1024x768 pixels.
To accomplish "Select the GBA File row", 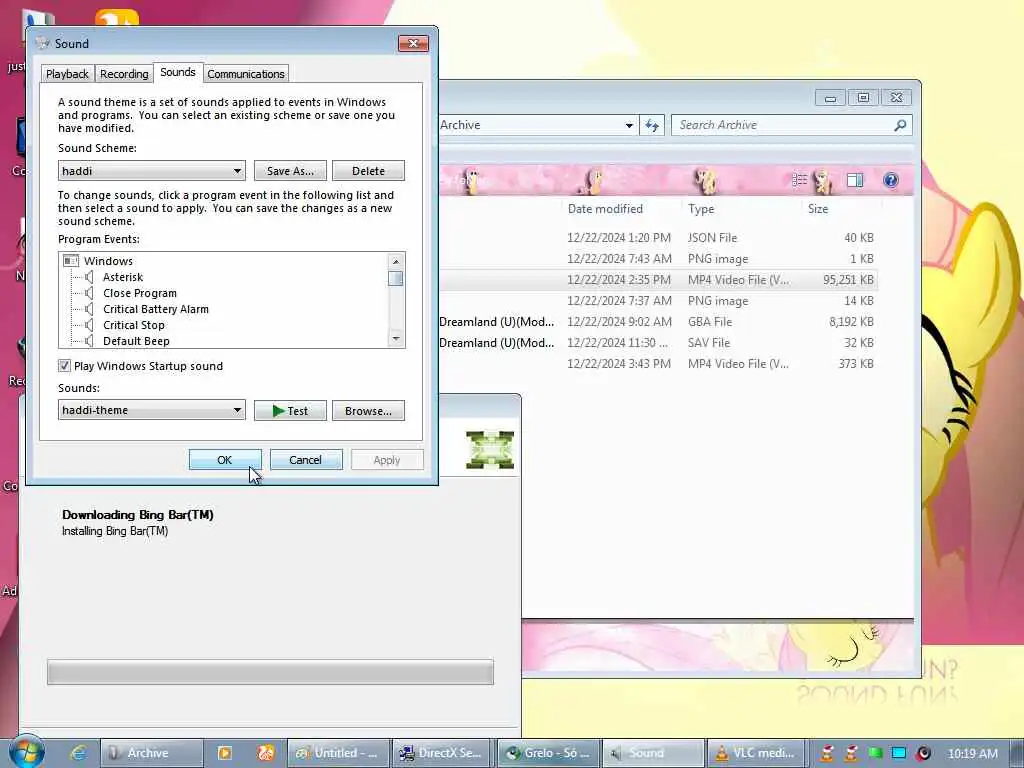I will (x=657, y=322).
